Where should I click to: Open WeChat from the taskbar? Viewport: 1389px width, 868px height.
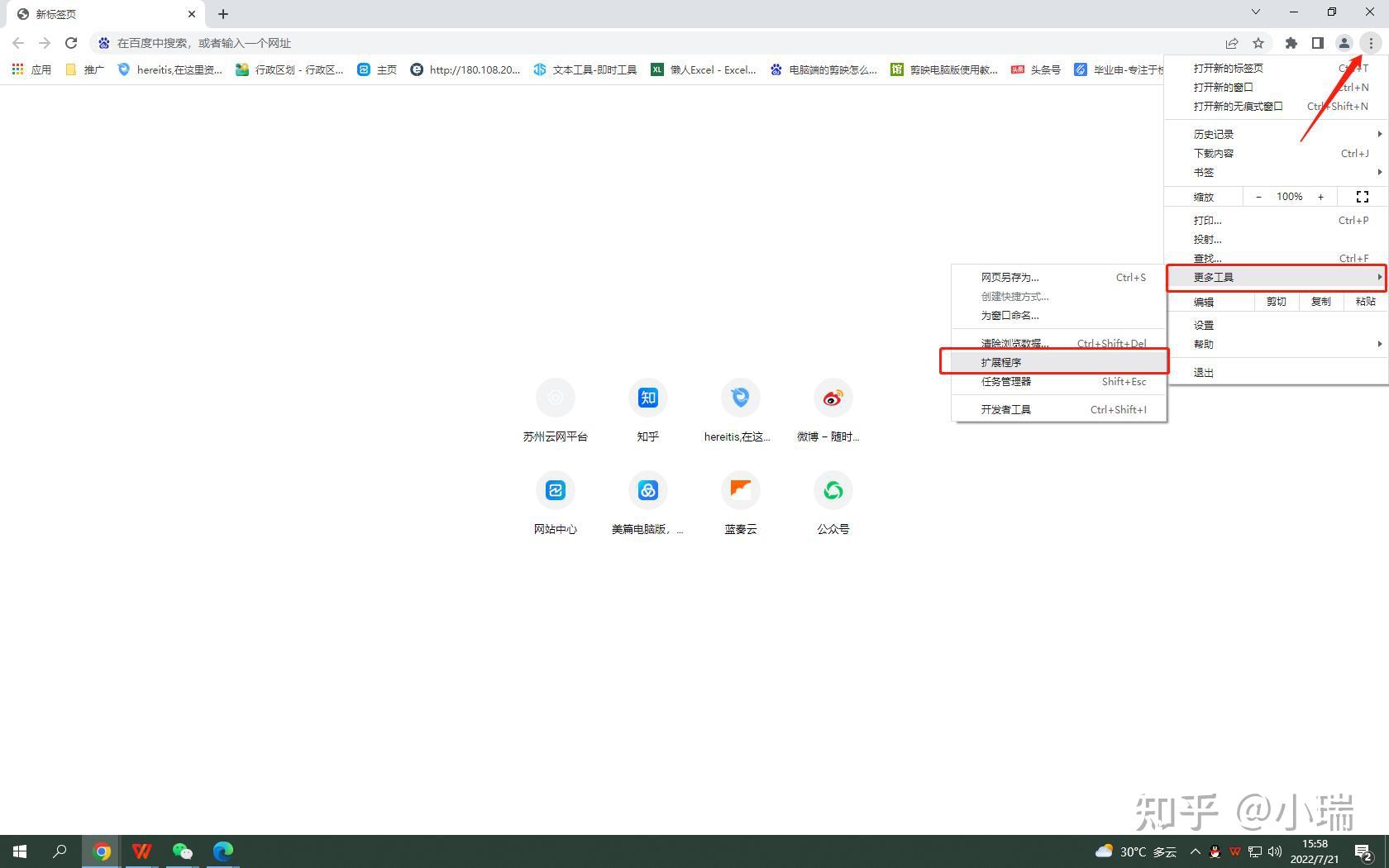tap(182, 851)
